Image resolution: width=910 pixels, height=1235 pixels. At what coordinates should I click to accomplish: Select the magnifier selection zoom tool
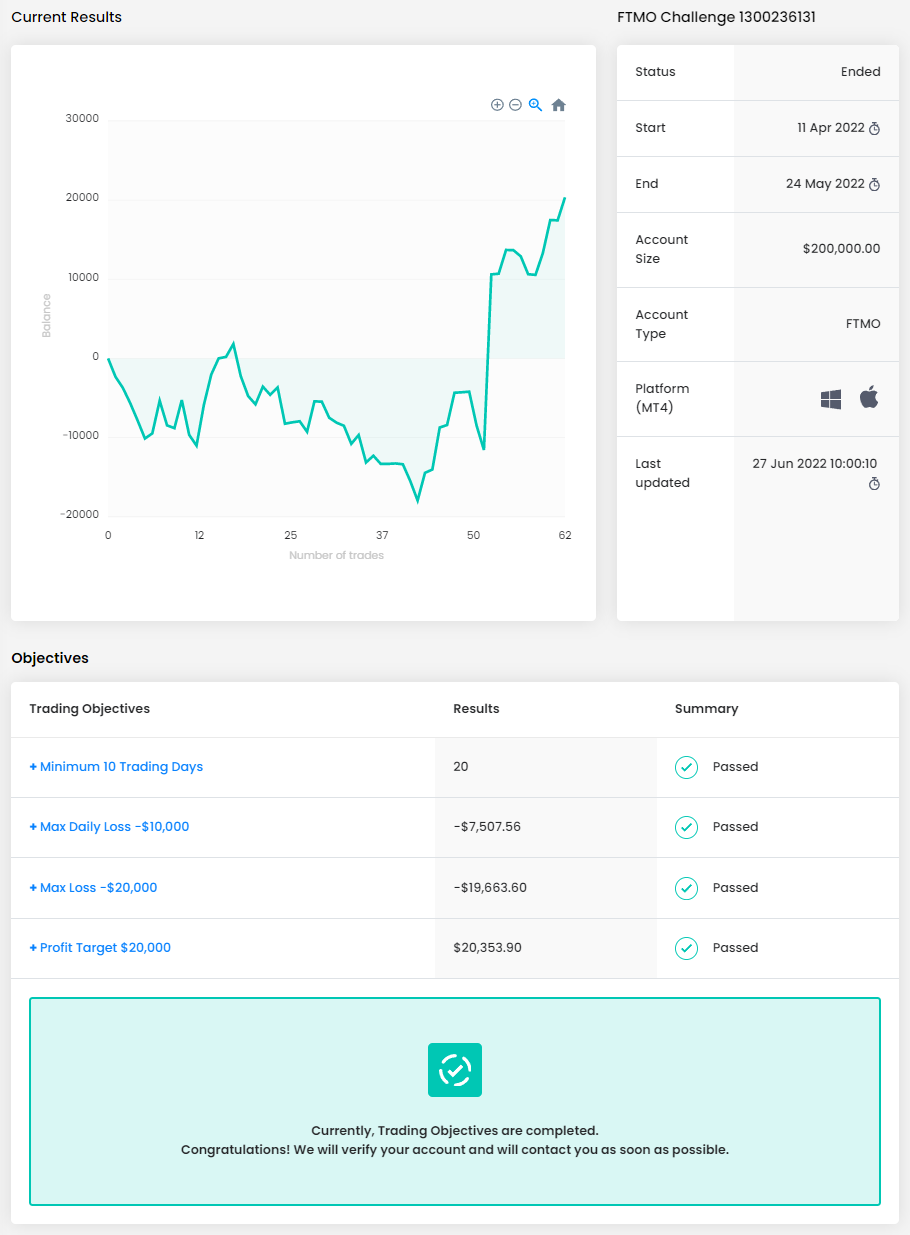[535, 105]
